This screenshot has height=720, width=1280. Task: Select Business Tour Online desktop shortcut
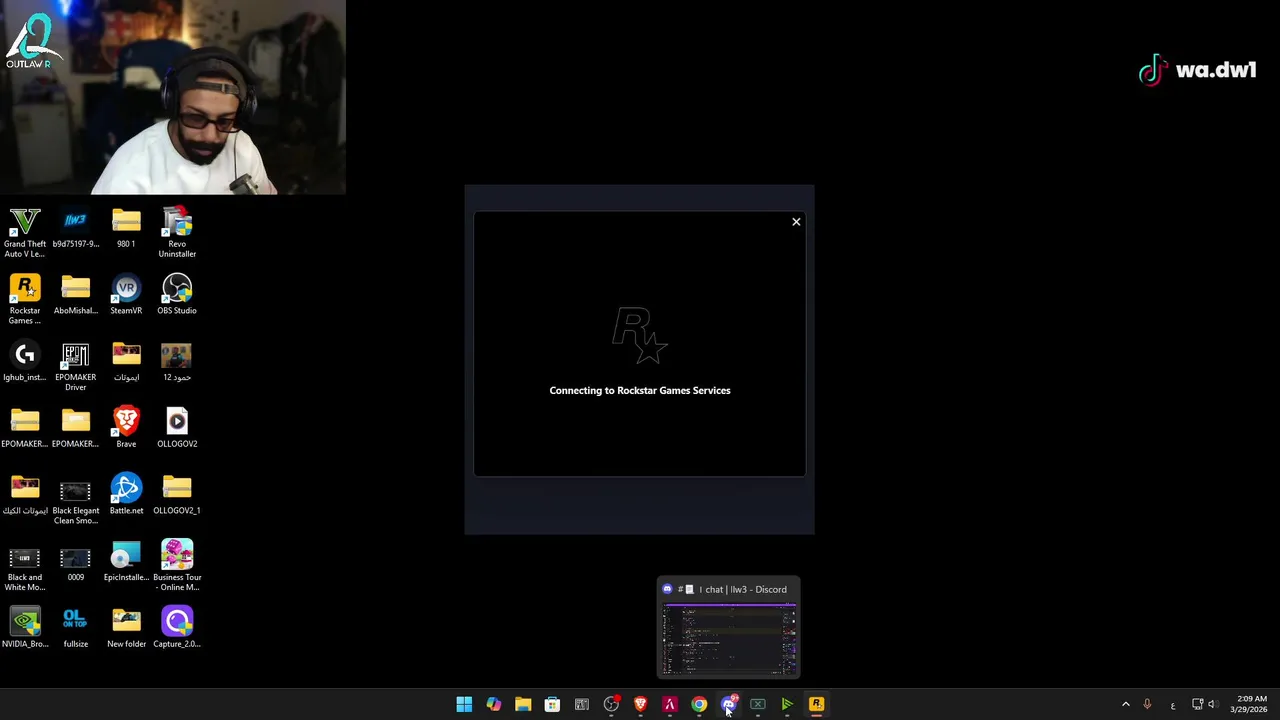point(177,566)
